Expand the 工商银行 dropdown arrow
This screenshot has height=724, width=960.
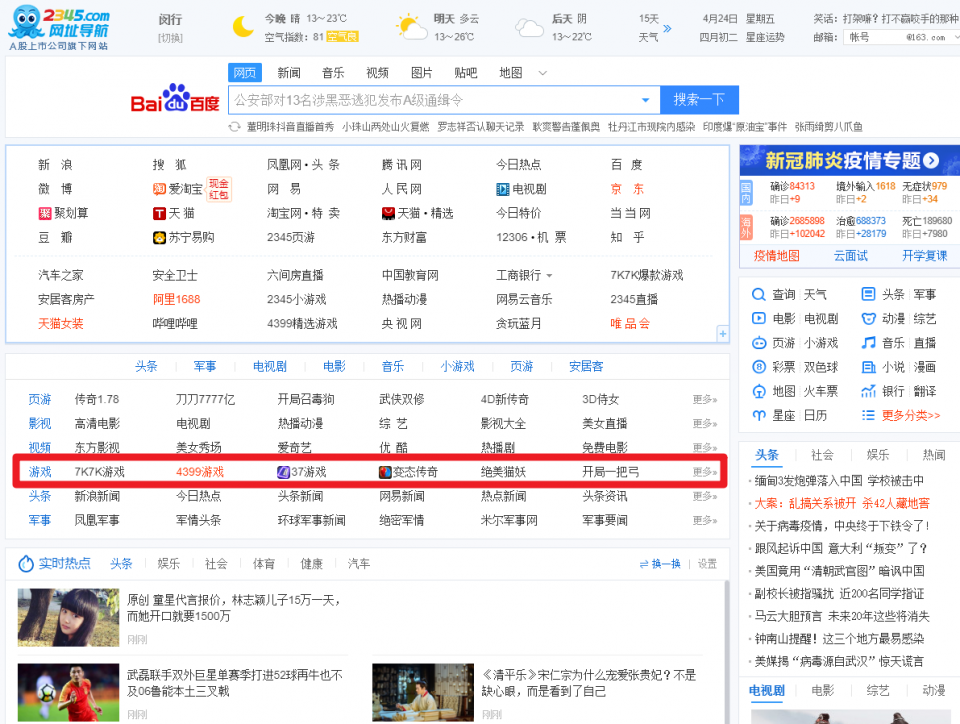click(x=549, y=276)
